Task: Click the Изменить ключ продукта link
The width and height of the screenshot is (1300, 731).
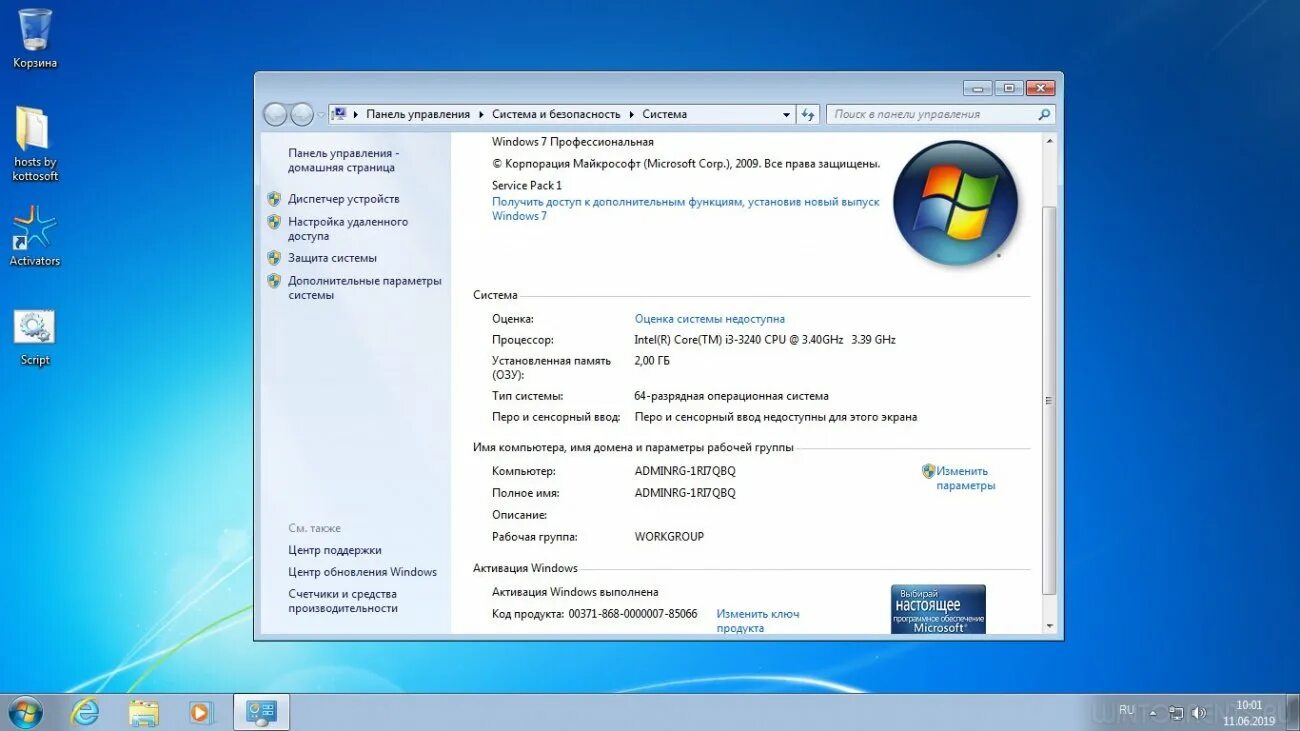Action: 757,621
